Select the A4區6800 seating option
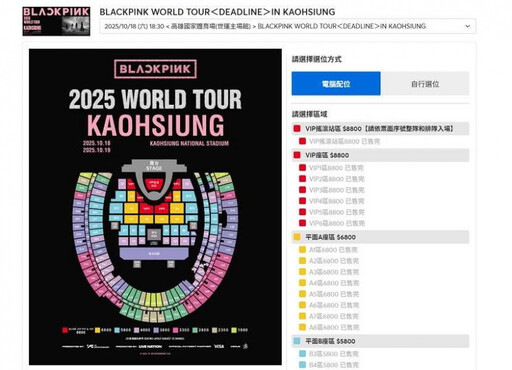Image resolution: width=512 pixels, height=370 pixels. tap(334, 283)
